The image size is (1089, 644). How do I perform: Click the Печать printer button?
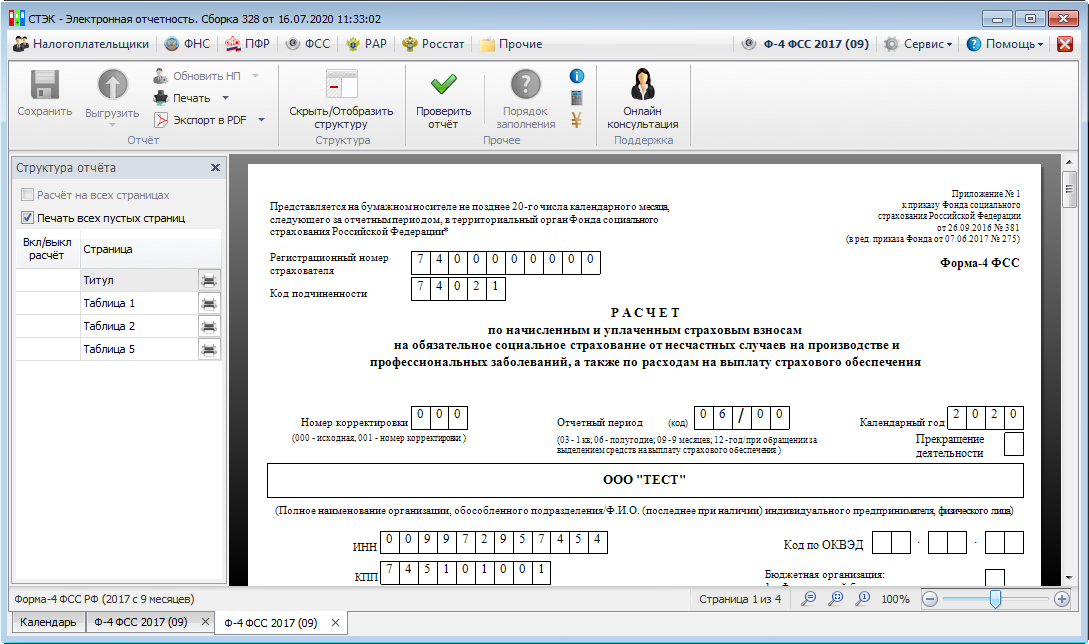pyautogui.click(x=182, y=98)
